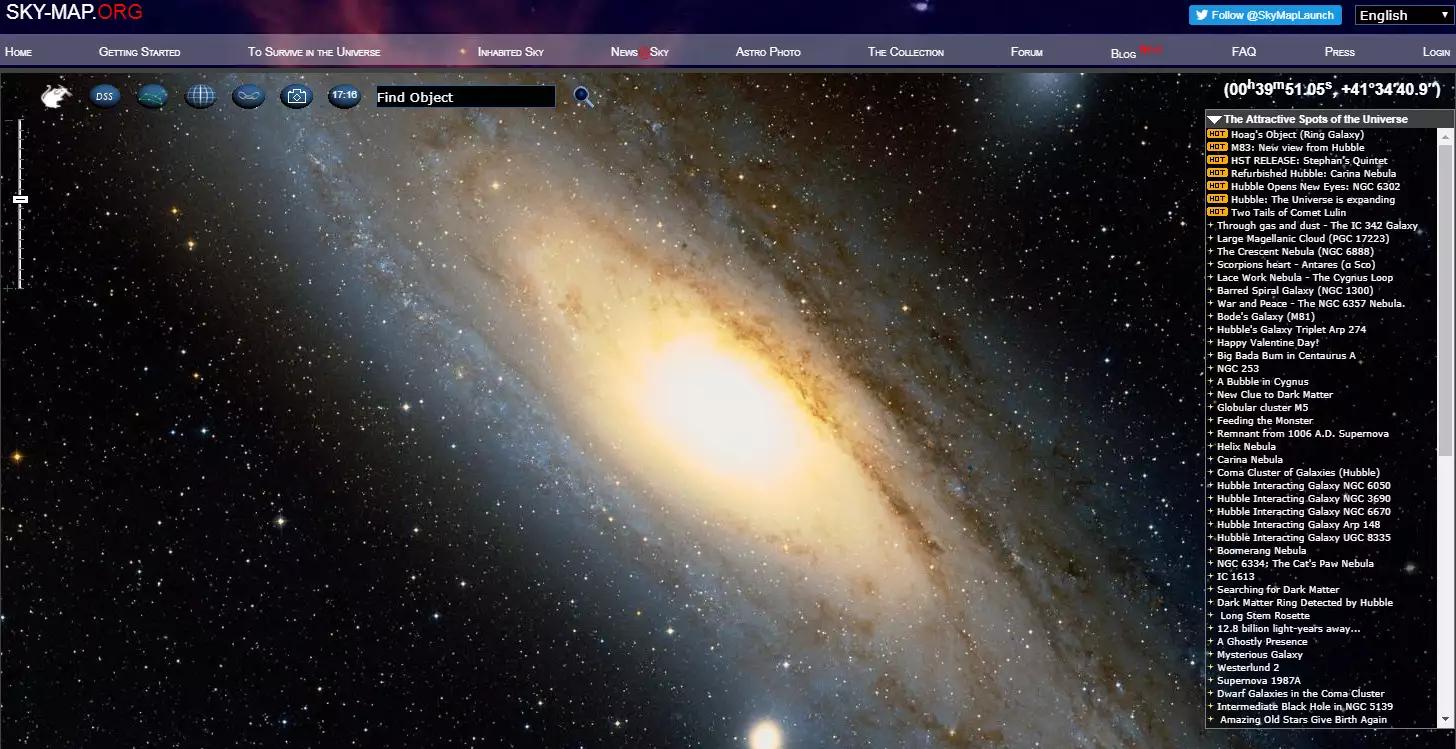1456x749 pixels.
Task: Select Big Bada Bum in Centaurus A
Action: [x=1286, y=355]
